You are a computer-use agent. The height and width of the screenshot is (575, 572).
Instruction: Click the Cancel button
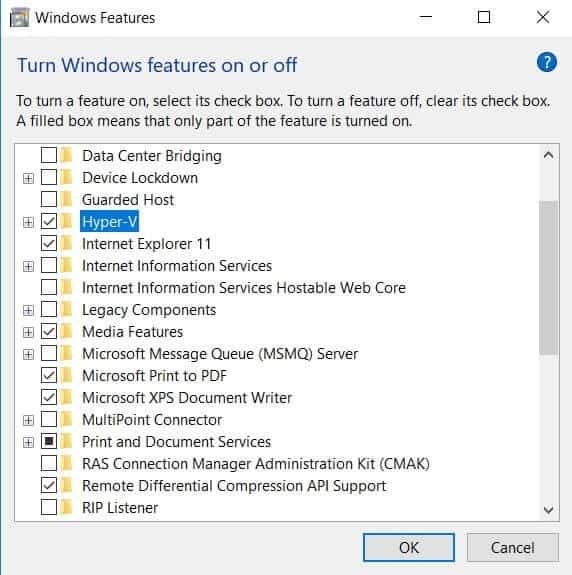pyautogui.click(x=513, y=547)
